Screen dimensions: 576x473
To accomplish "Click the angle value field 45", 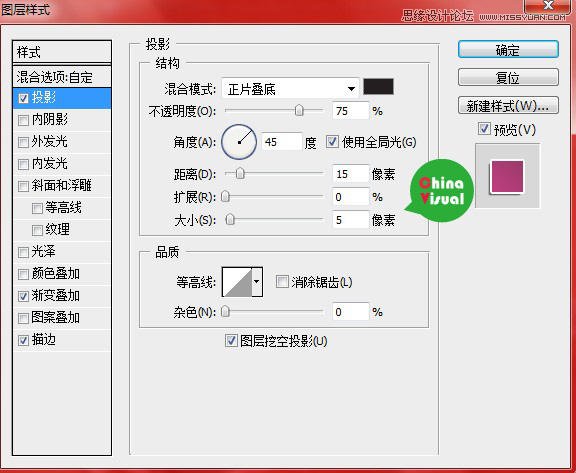I will 282,142.
